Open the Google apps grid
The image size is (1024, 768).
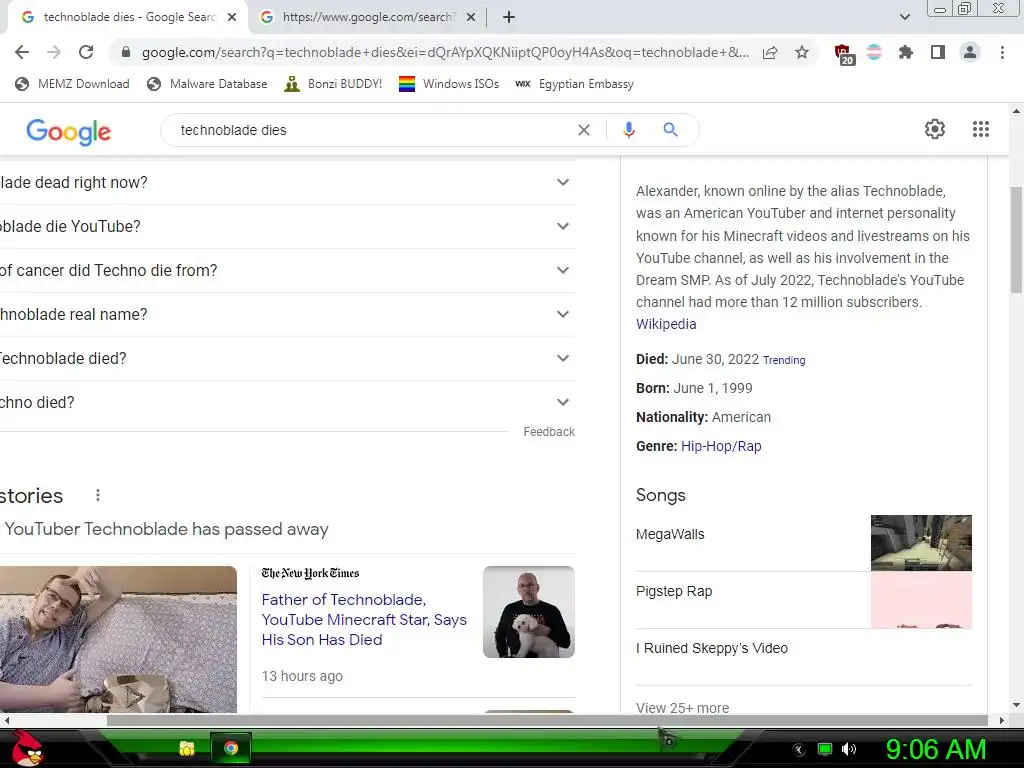[x=980, y=129]
